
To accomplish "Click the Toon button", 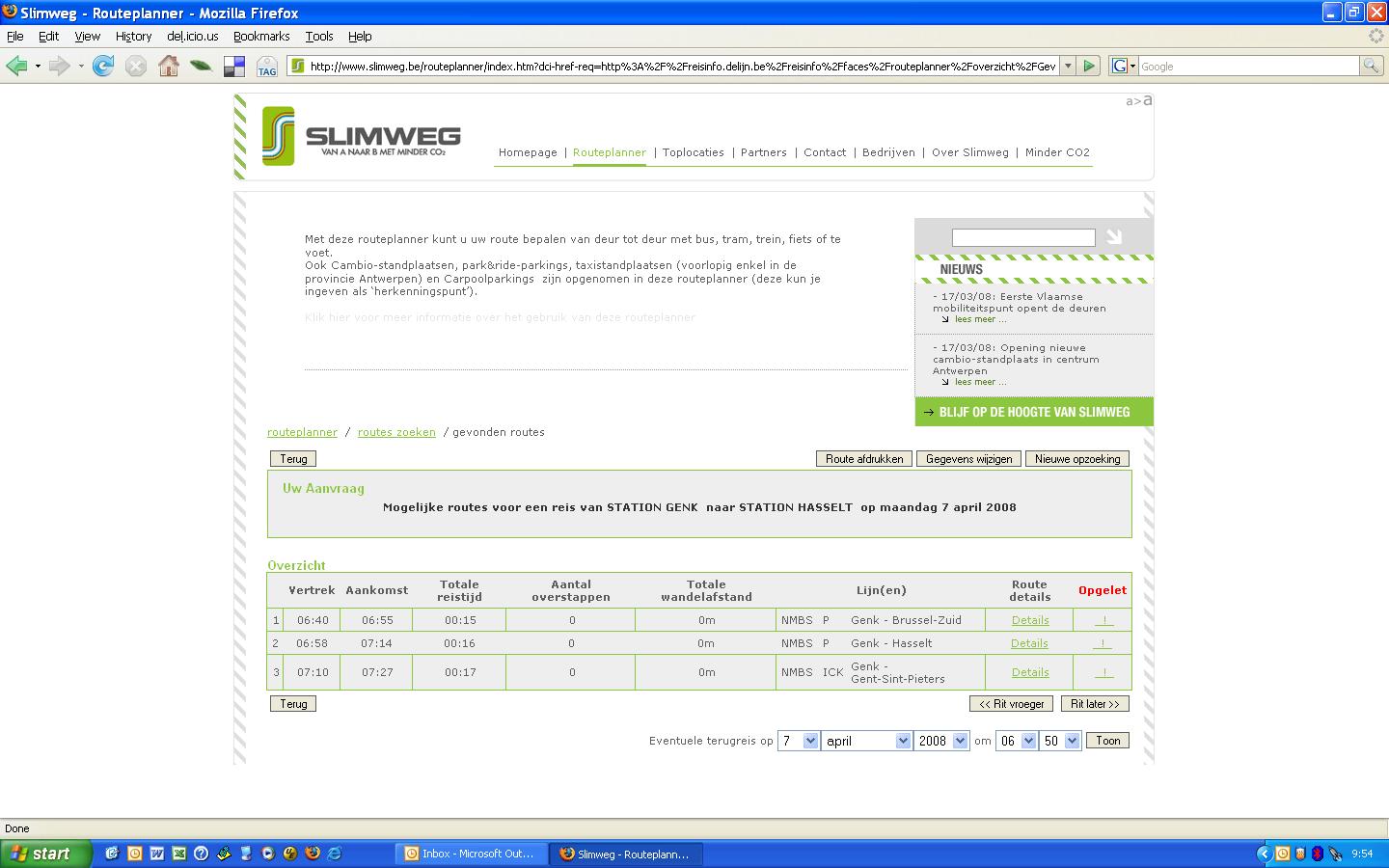I will coord(1108,741).
